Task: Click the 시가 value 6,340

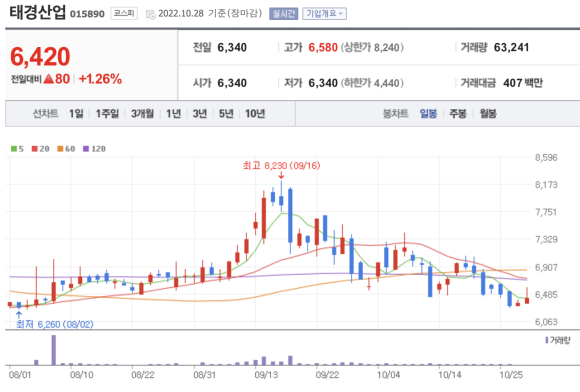Action: tap(232, 83)
